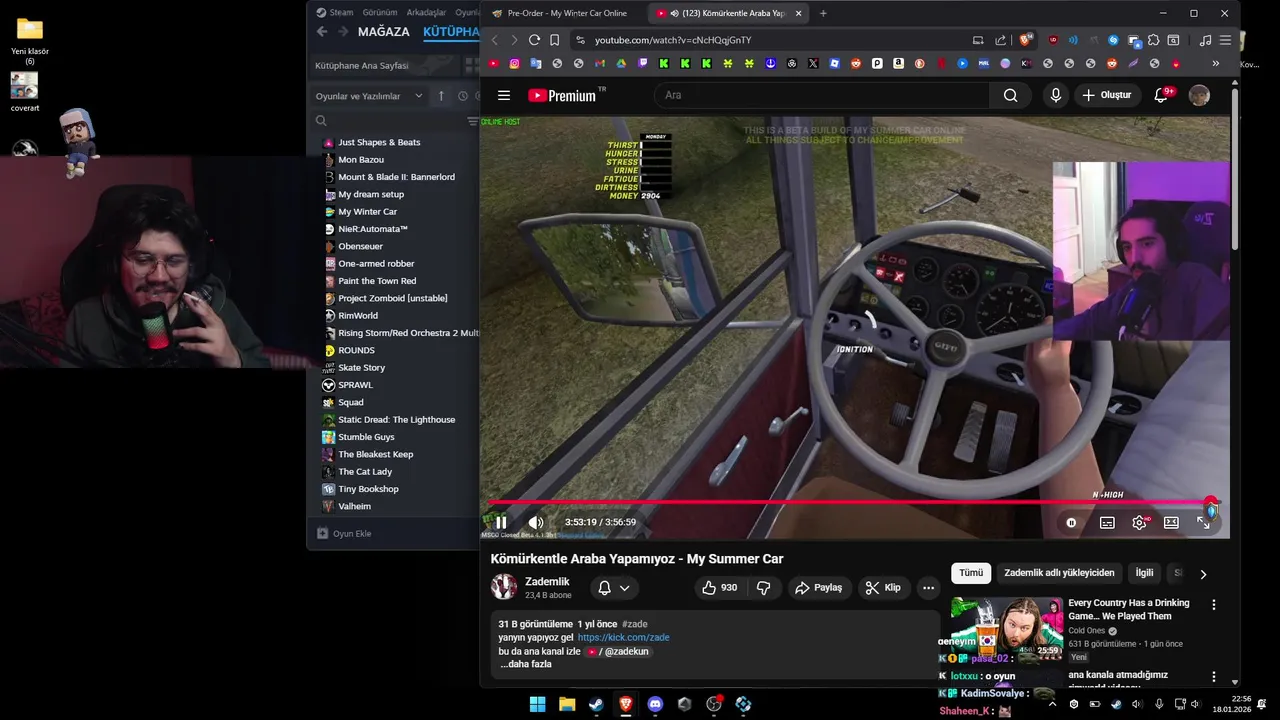Open the Steam menu in the Steam window

coord(335,12)
